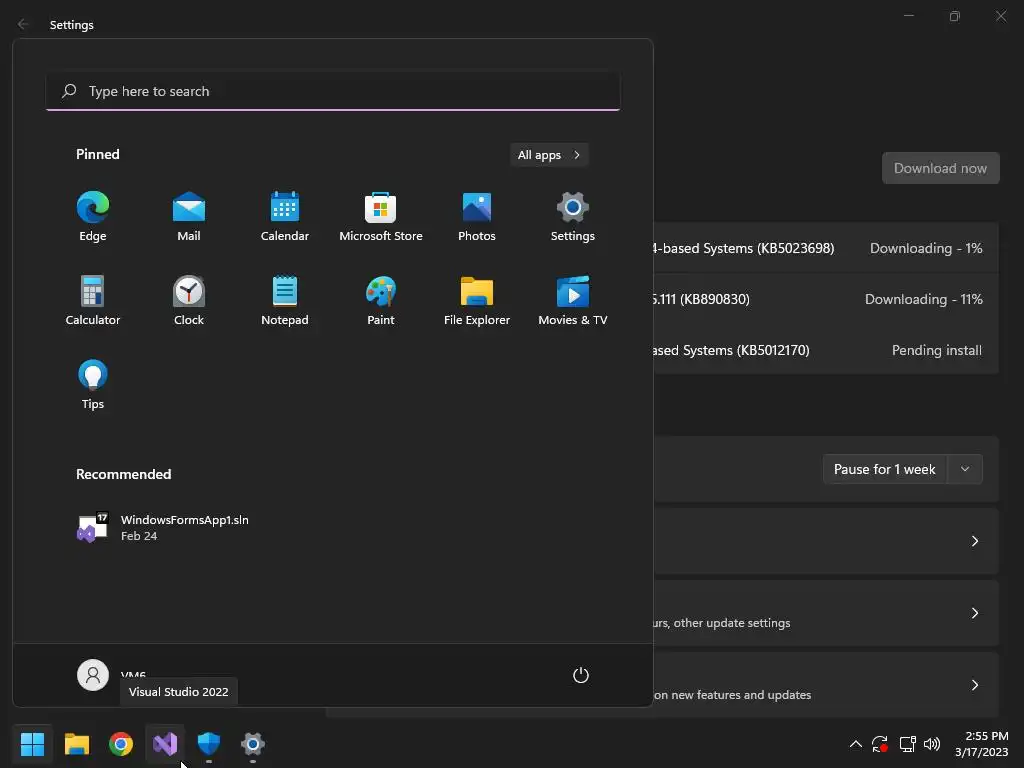
Task: Open pinned File Explorer in Start menu
Action: pos(477,300)
